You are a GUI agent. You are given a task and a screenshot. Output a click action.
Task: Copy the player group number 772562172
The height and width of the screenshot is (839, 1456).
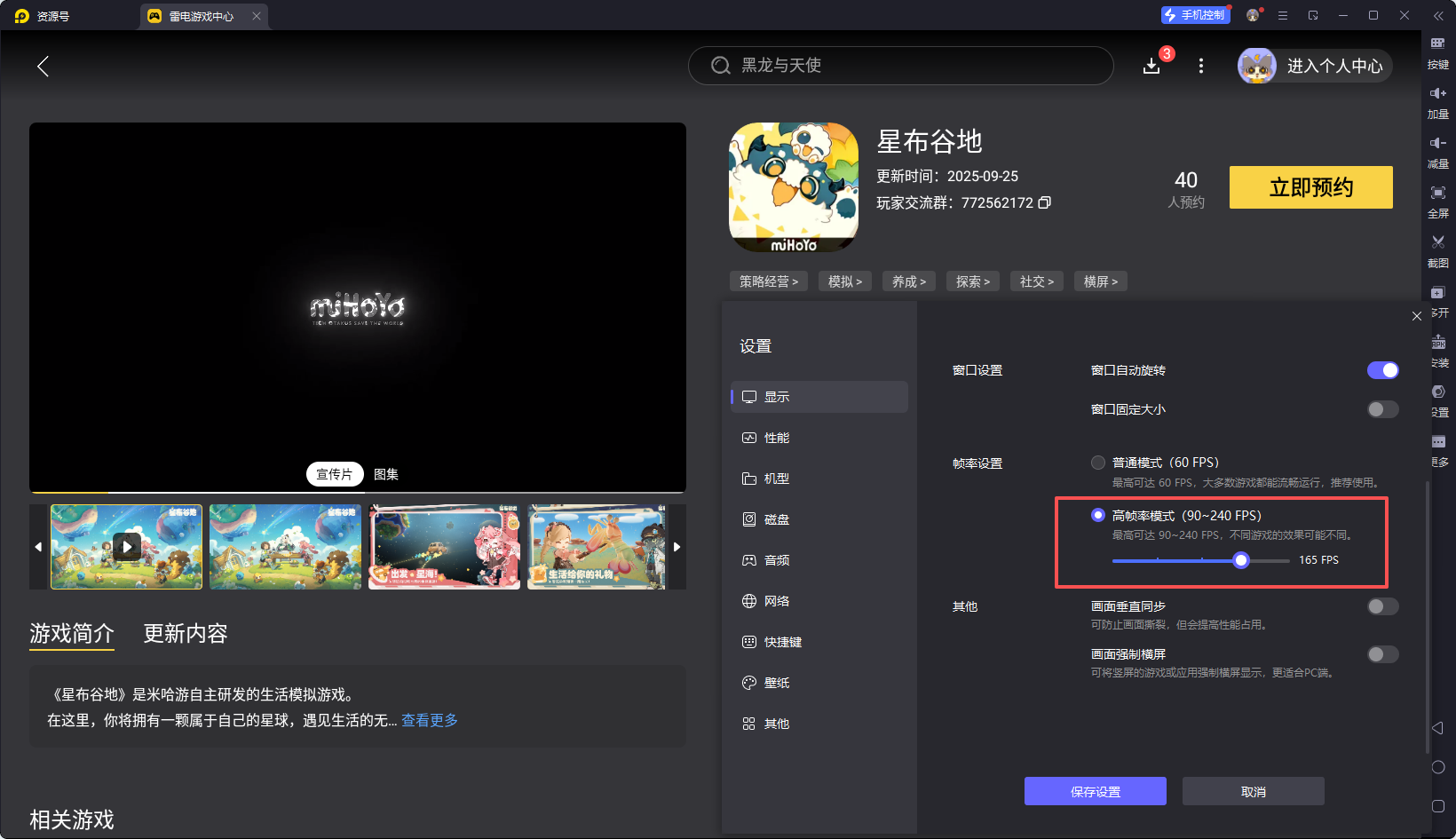(x=1045, y=202)
